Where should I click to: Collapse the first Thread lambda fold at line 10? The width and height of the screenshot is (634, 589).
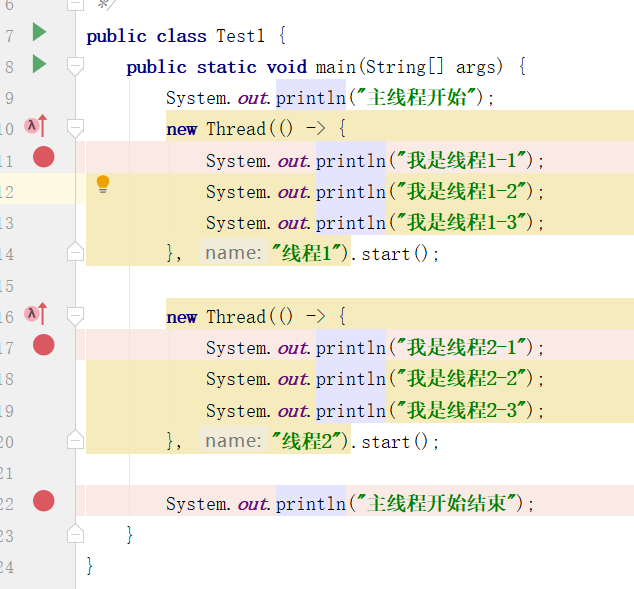[x=75, y=129]
